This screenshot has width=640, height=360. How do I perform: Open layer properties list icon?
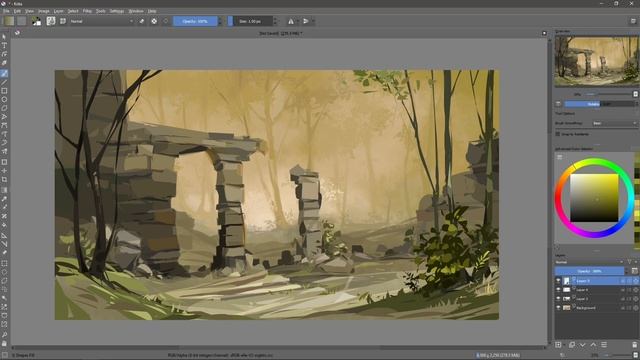point(604,345)
